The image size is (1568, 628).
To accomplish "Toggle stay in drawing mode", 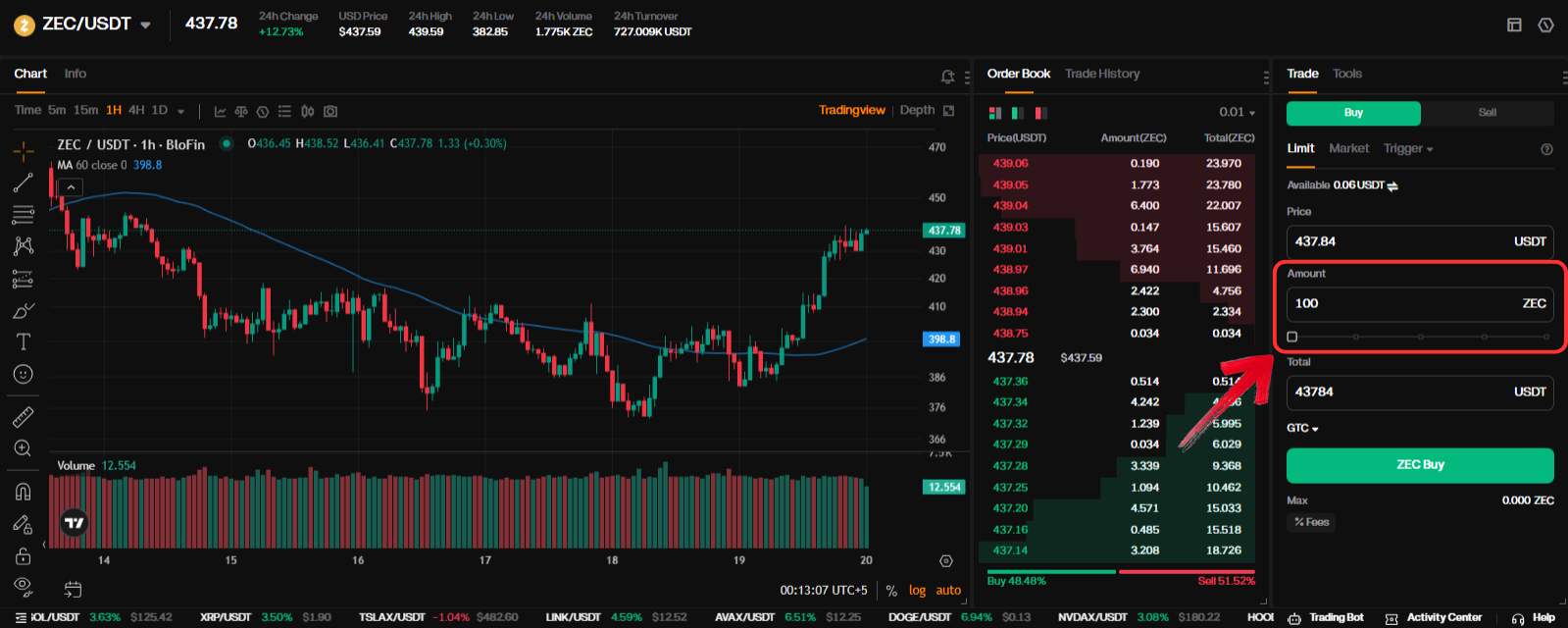I will 24,524.
